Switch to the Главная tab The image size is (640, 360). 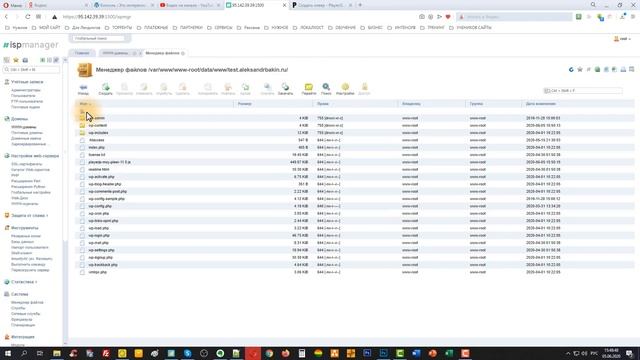click(82, 53)
